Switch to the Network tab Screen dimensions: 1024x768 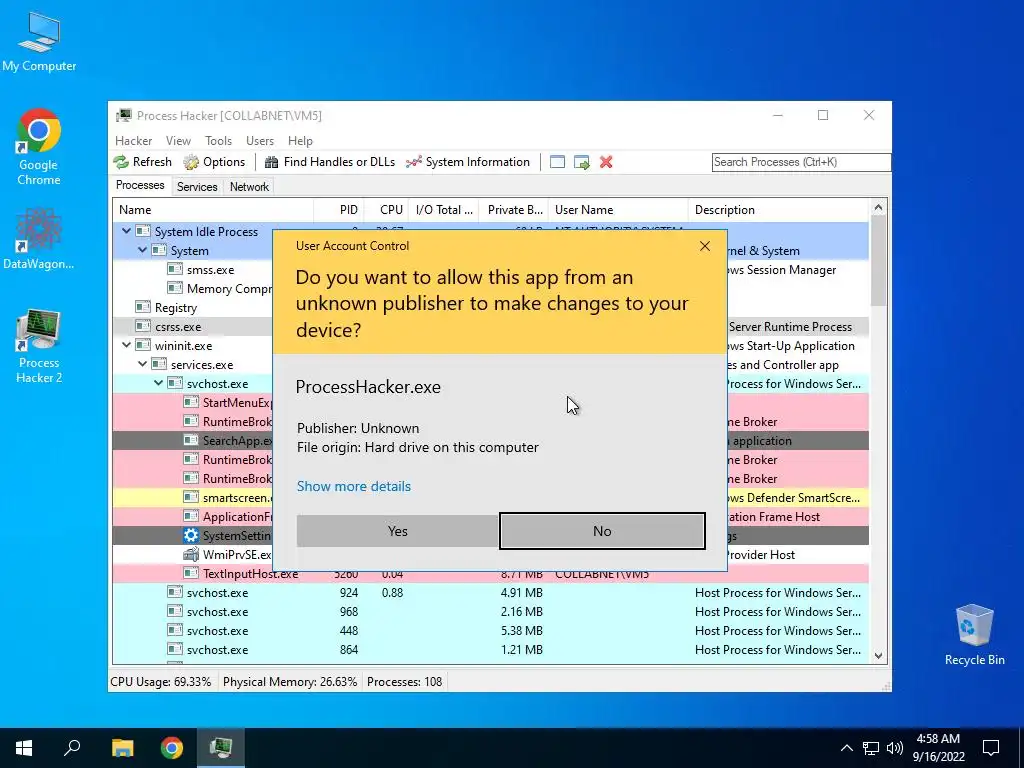(249, 187)
